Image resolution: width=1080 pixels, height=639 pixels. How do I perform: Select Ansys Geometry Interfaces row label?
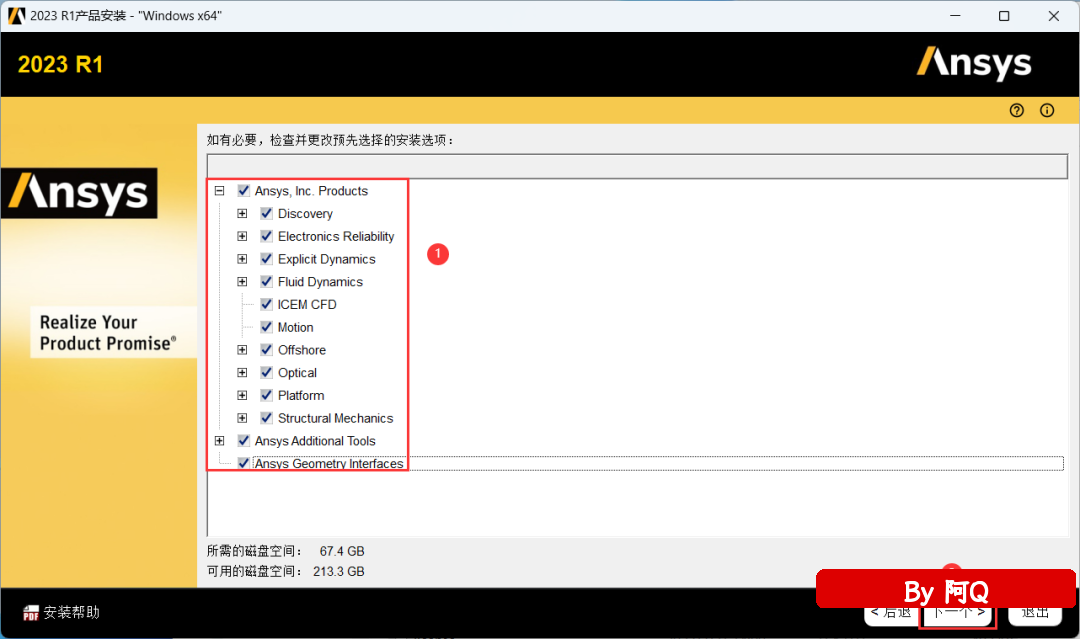(329, 463)
